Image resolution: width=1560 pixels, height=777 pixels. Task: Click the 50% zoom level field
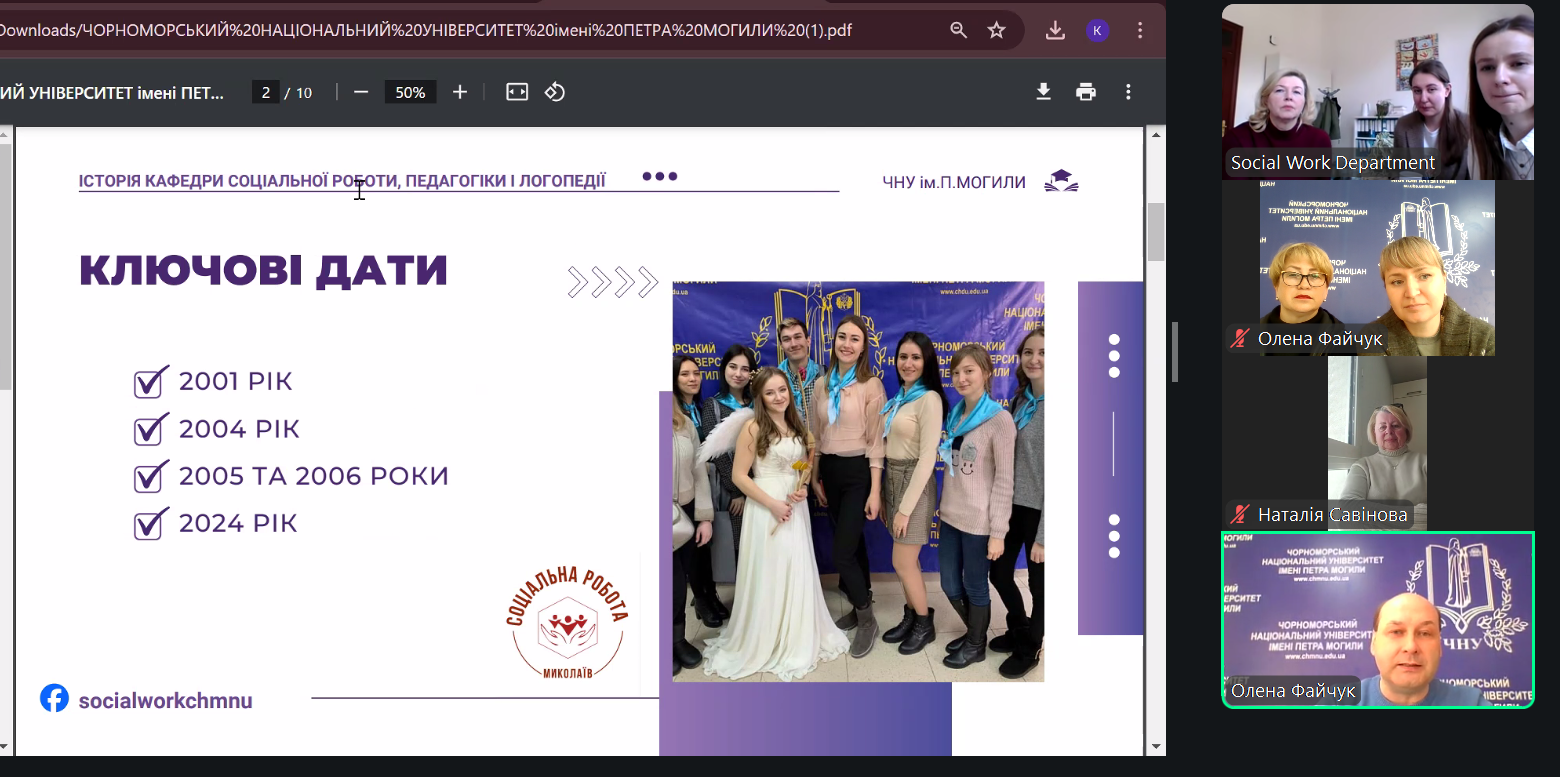pos(410,92)
